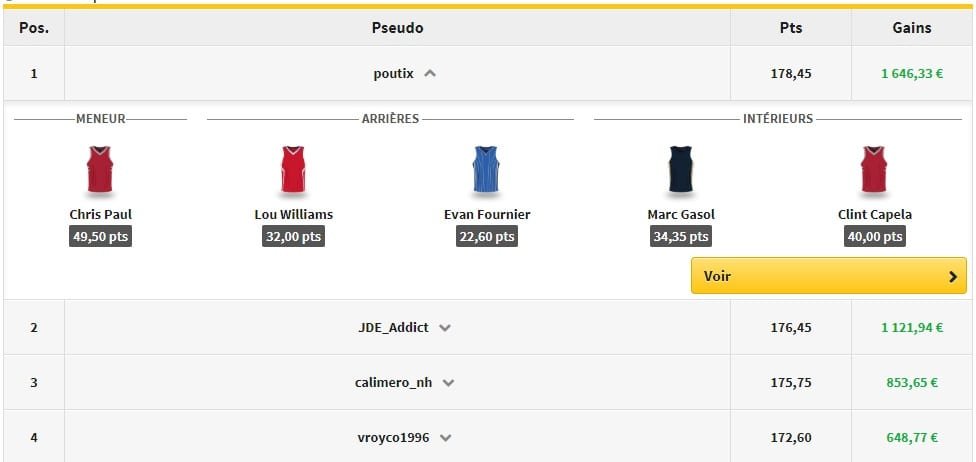Click the Gains column header
This screenshot has height=462, width=976.
coord(911,28)
